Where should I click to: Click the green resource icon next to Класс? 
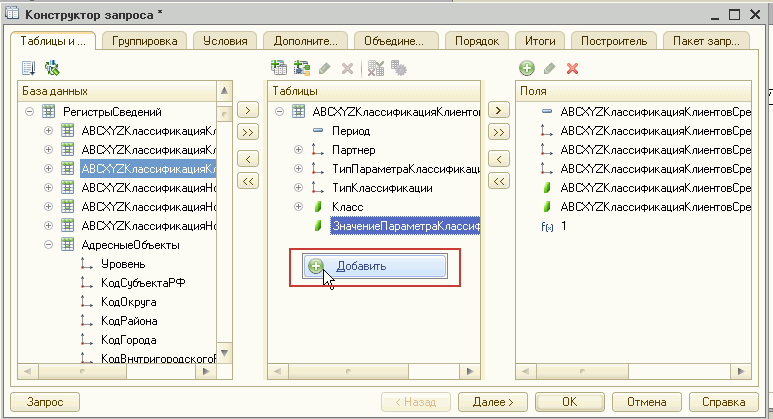(318, 207)
